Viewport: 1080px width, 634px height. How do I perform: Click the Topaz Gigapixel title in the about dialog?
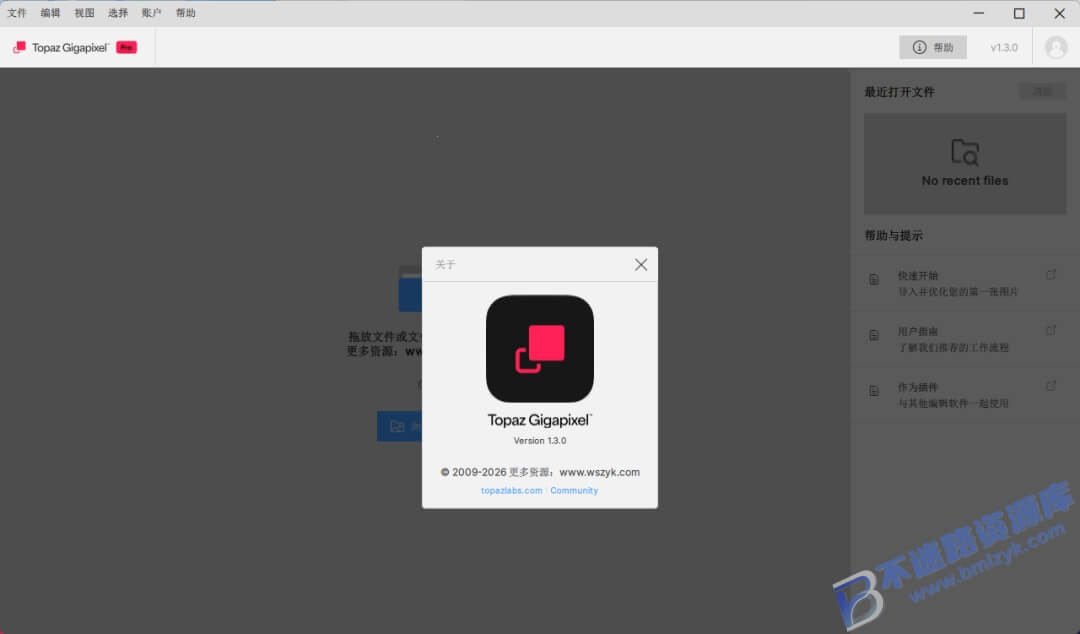pos(540,420)
